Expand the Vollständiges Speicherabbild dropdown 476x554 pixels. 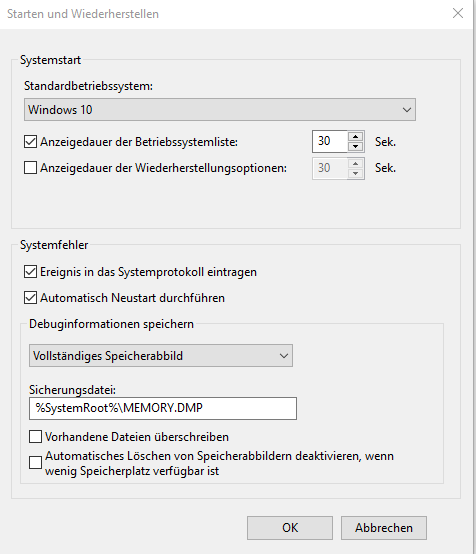pyautogui.click(x=161, y=355)
